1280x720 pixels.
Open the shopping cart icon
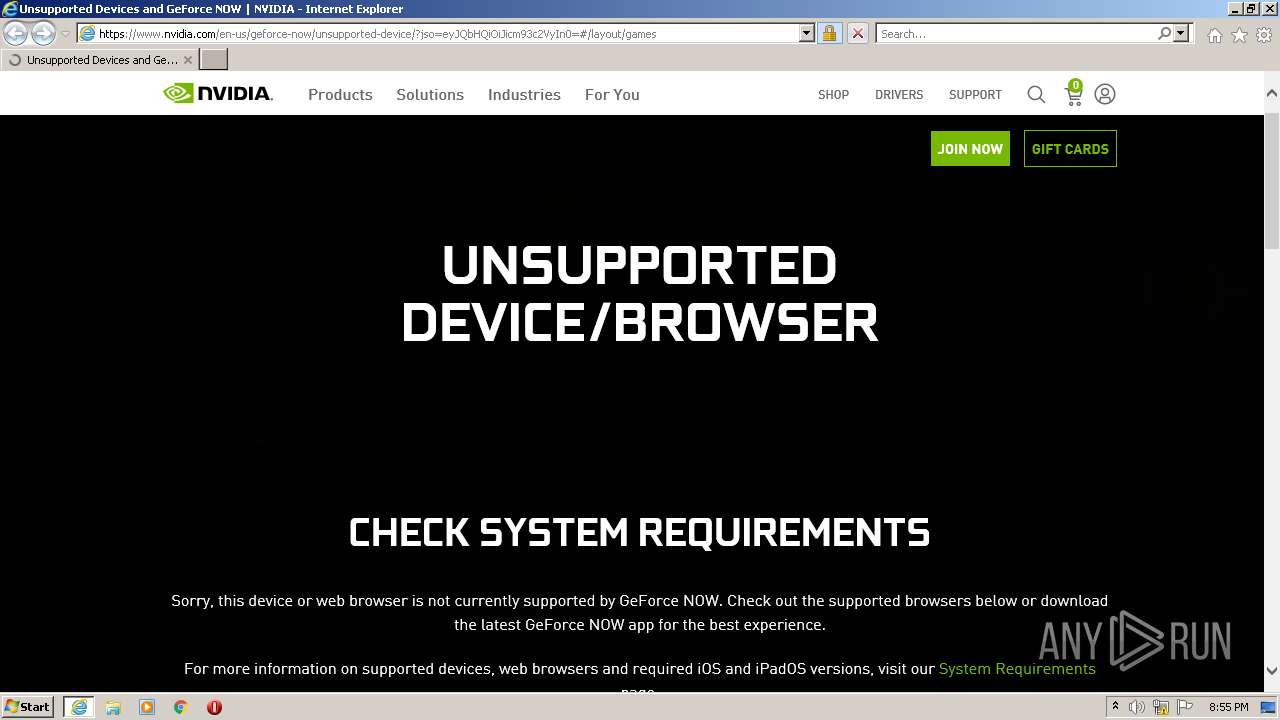(1074, 93)
